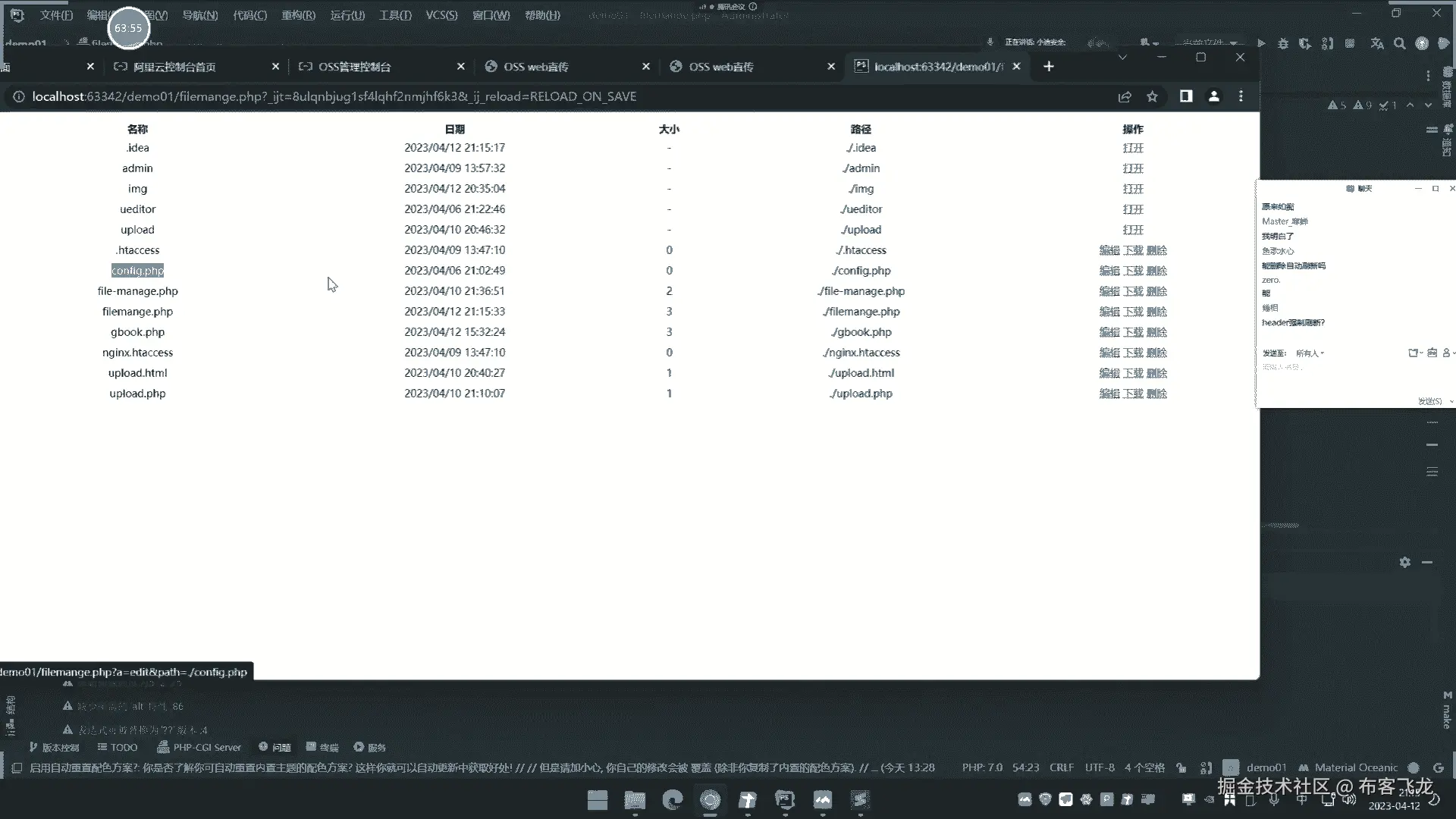
Task: Open the PHP-CGI Server tool window
Action: click(x=199, y=747)
